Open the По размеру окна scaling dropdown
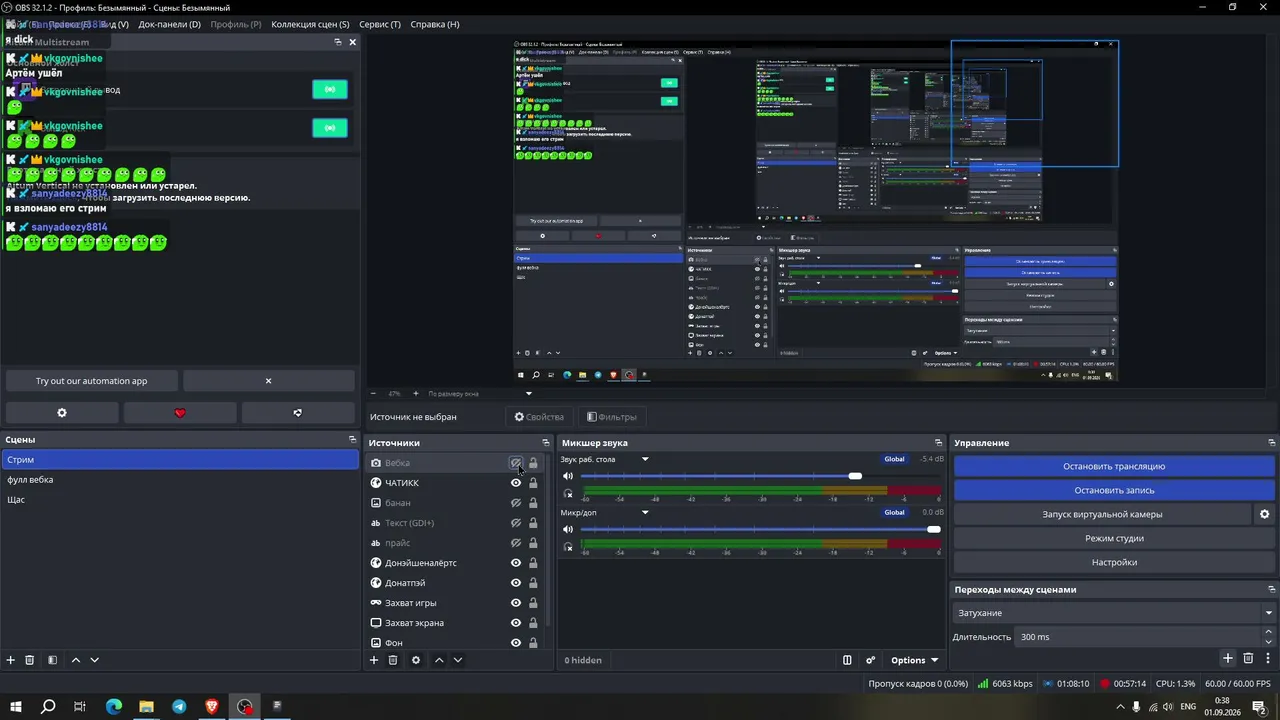 pos(480,394)
